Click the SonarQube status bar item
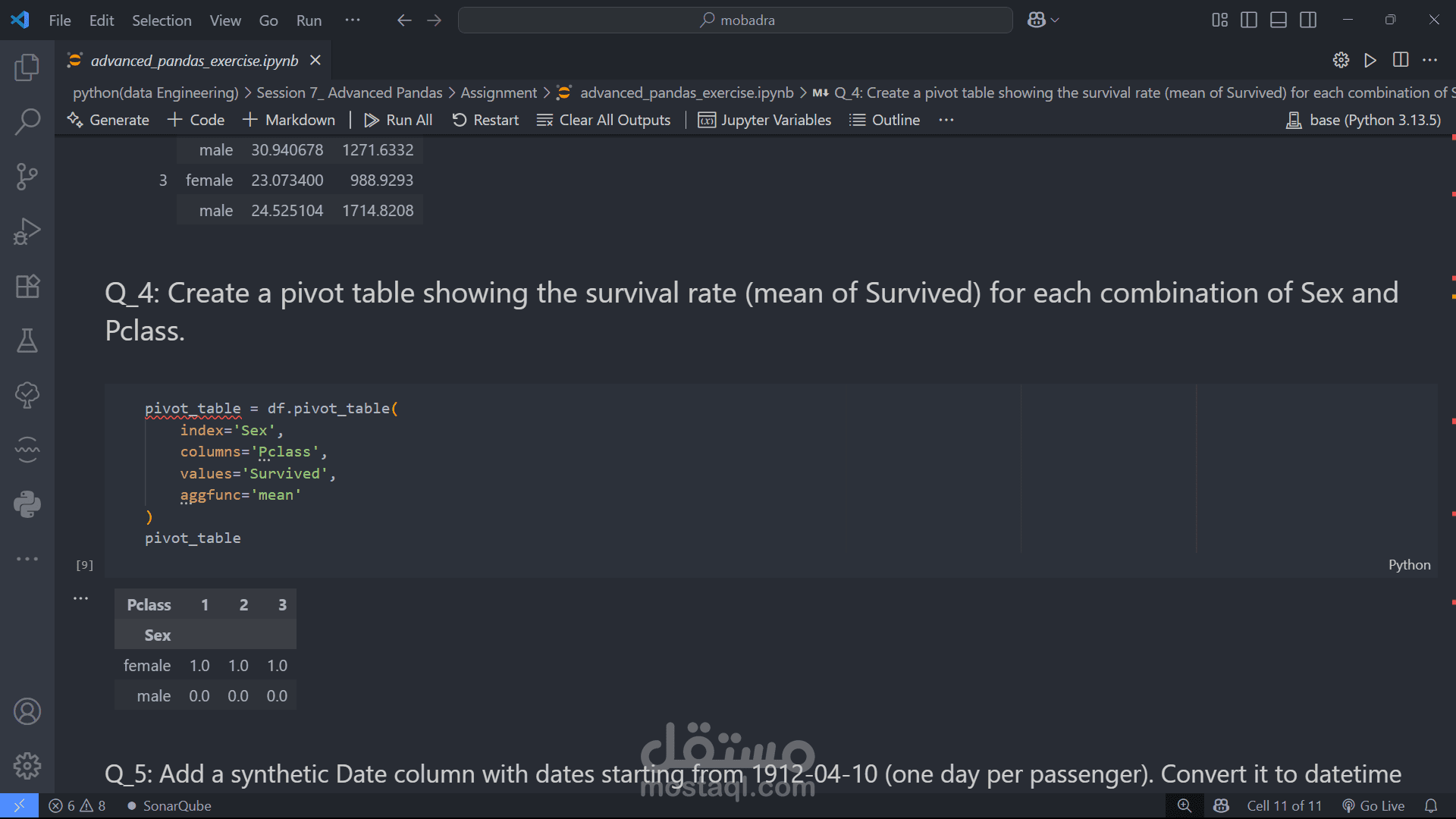Image resolution: width=1456 pixels, height=819 pixels. click(169, 805)
